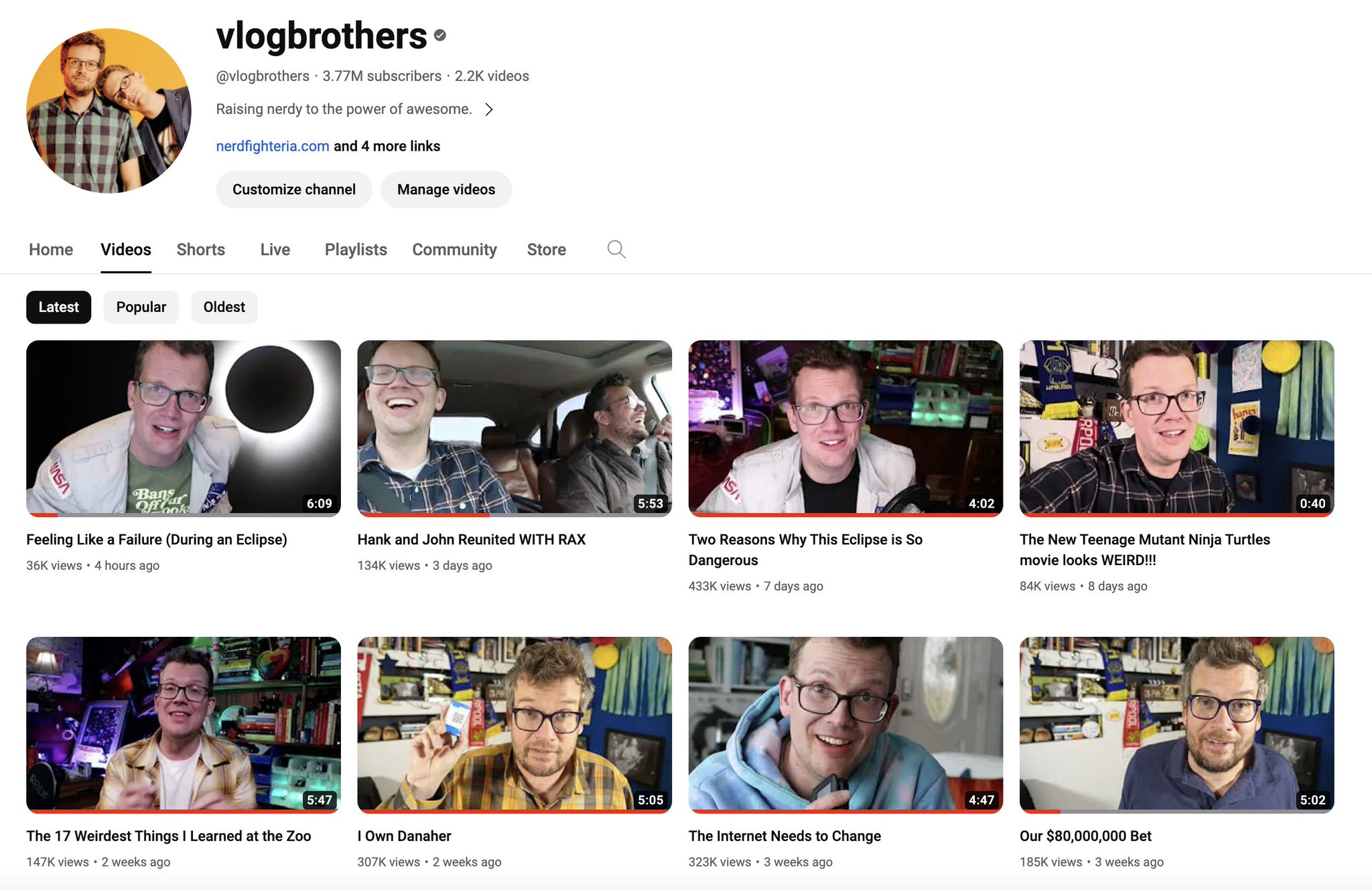Open the nerdfighteria.com link

coord(272,145)
